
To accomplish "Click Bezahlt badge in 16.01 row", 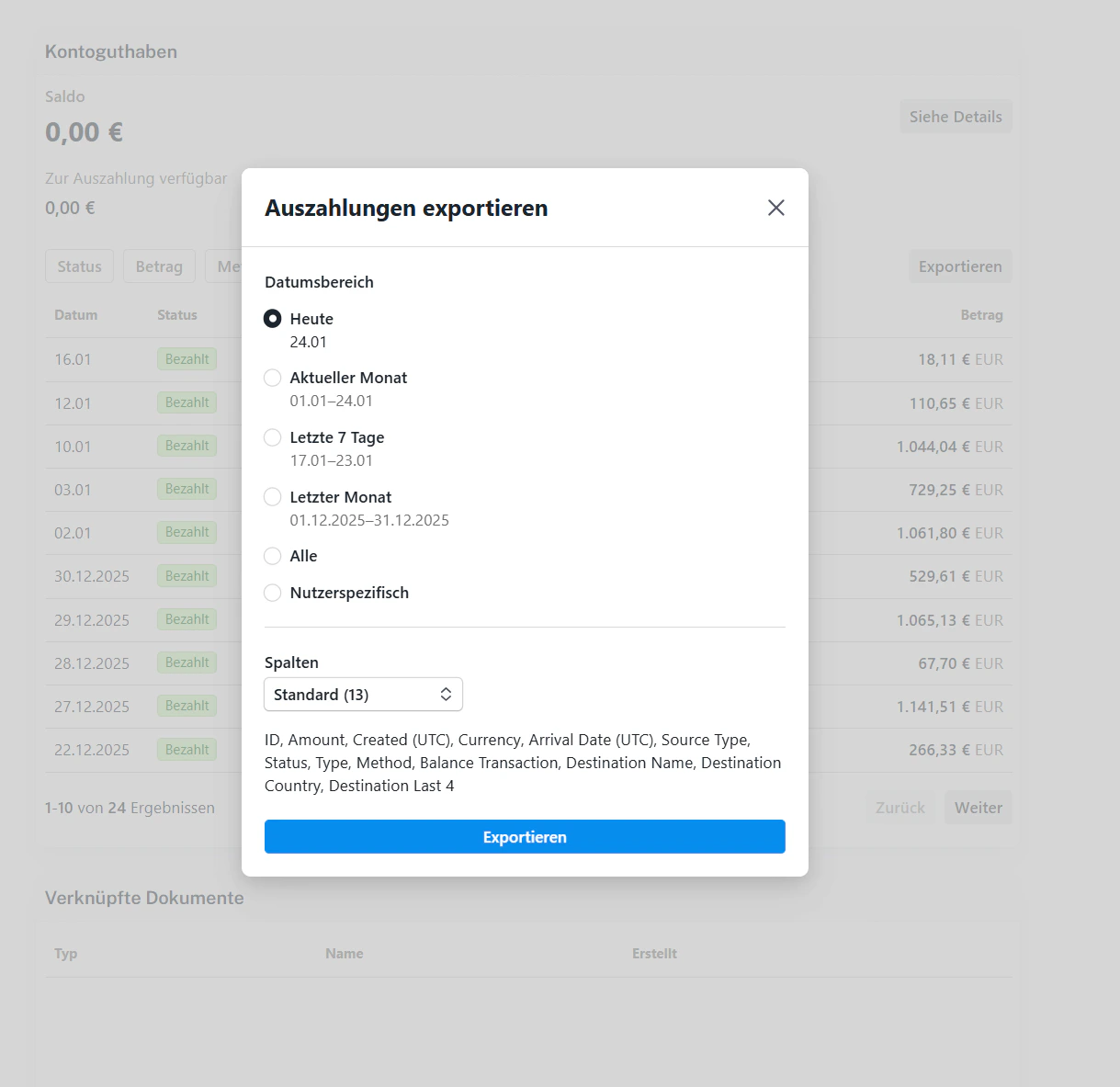I will (x=187, y=359).
